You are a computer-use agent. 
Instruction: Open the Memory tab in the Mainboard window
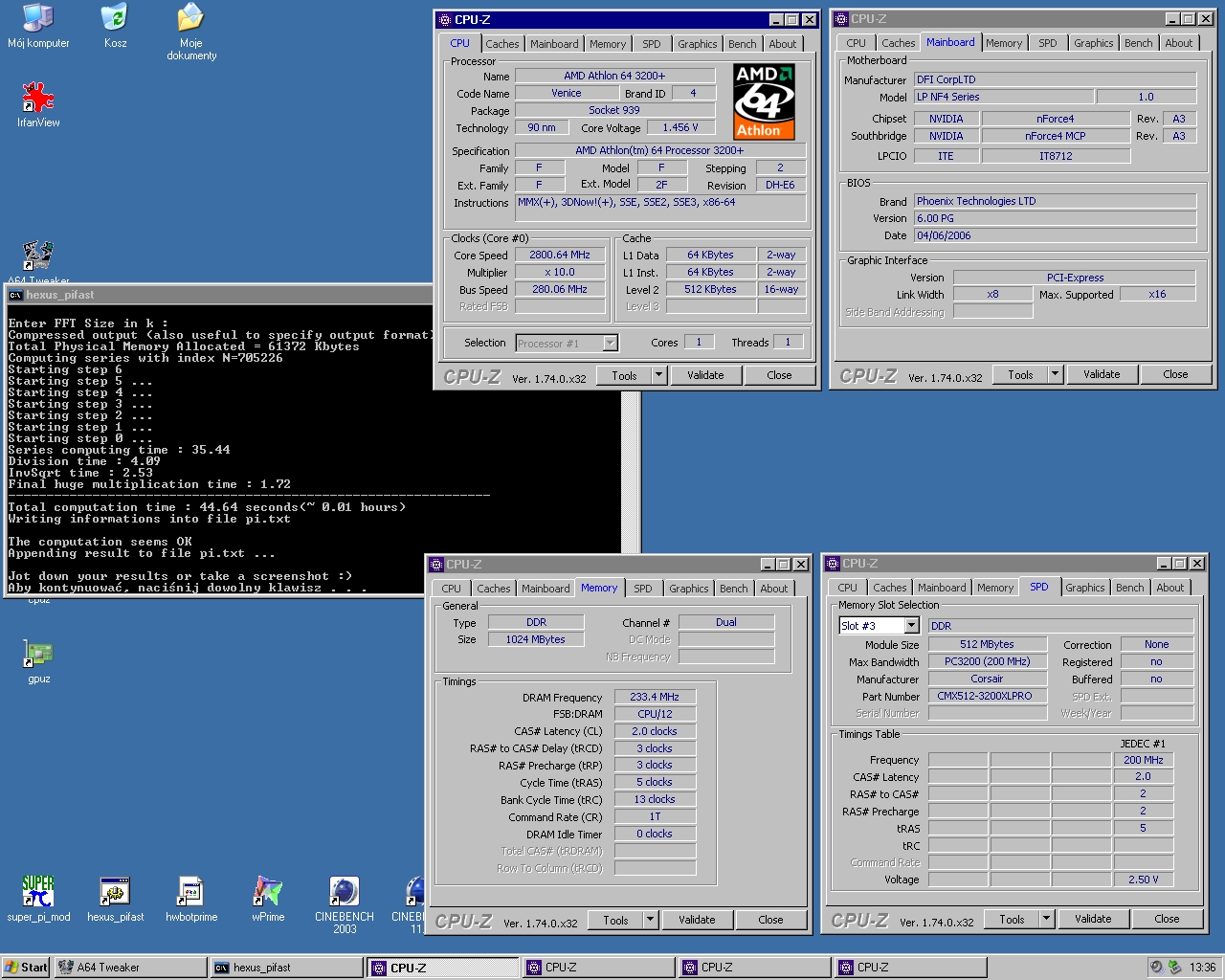pyautogui.click(x=1004, y=43)
